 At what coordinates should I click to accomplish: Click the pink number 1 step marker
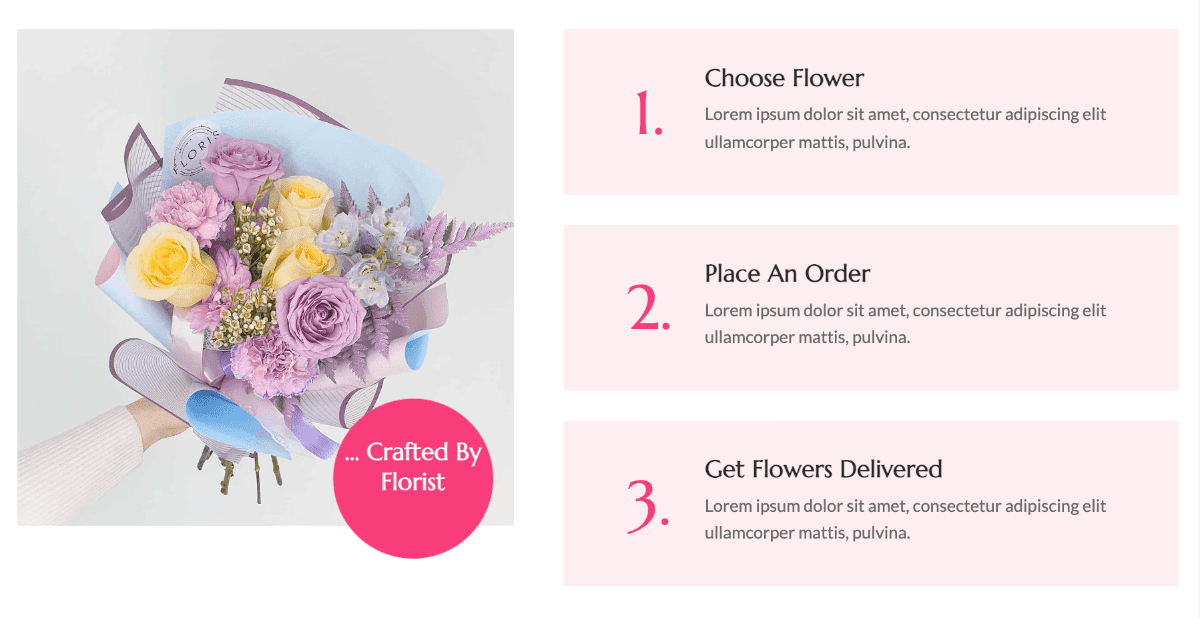coord(649,113)
